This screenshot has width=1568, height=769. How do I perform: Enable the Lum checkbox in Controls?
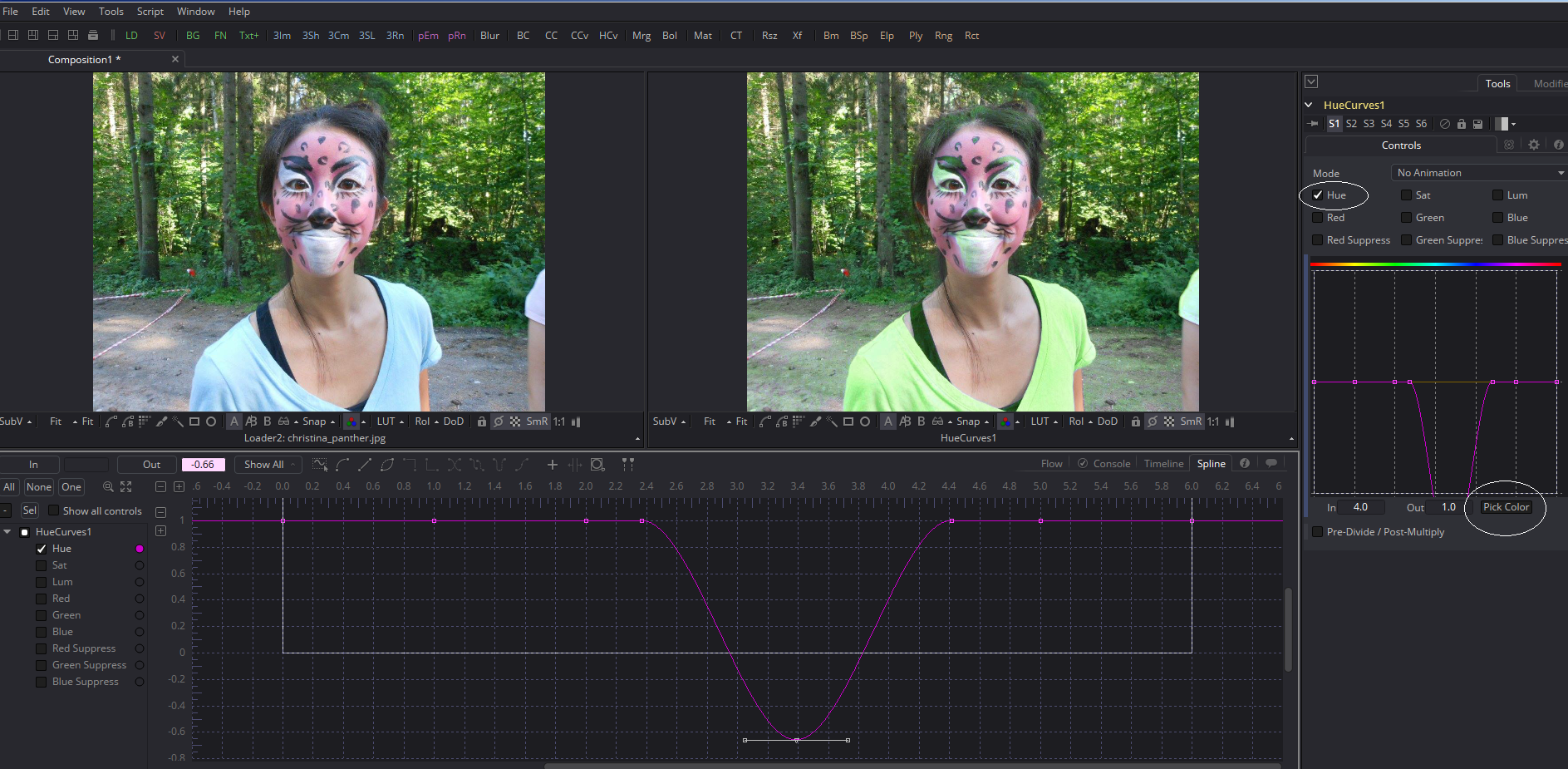[1498, 195]
